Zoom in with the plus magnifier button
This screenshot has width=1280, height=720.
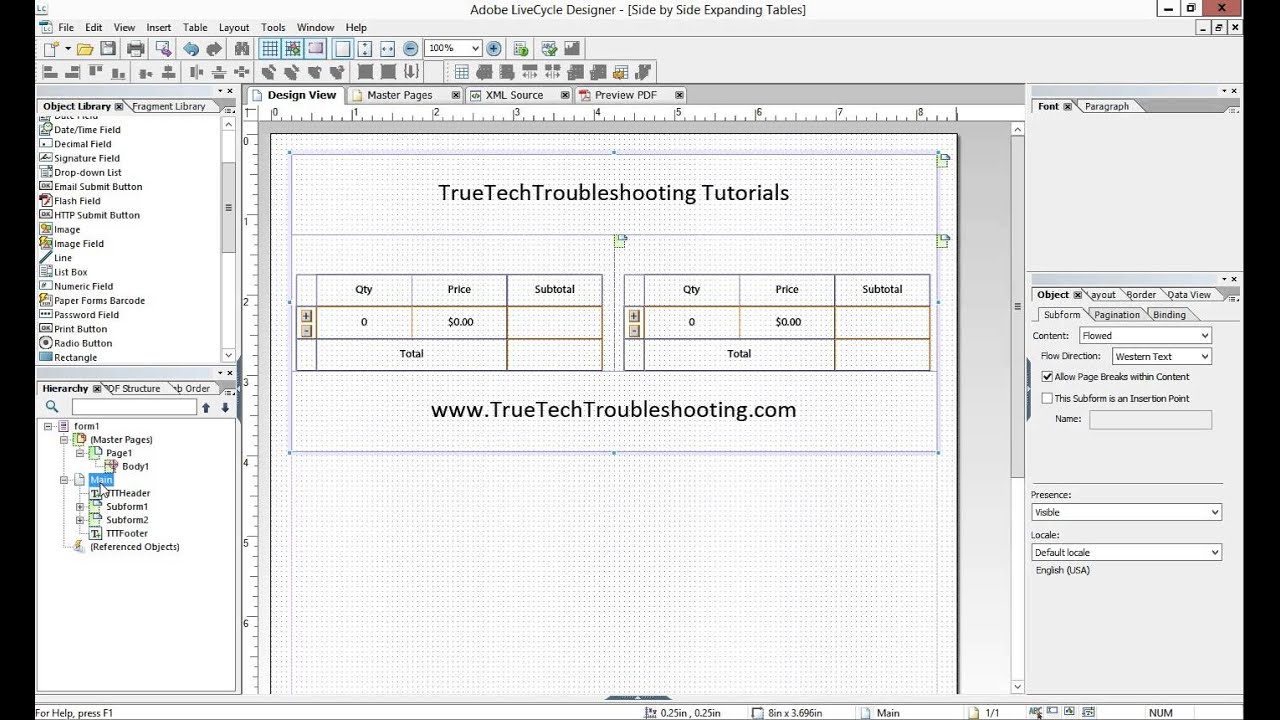[494, 48]
